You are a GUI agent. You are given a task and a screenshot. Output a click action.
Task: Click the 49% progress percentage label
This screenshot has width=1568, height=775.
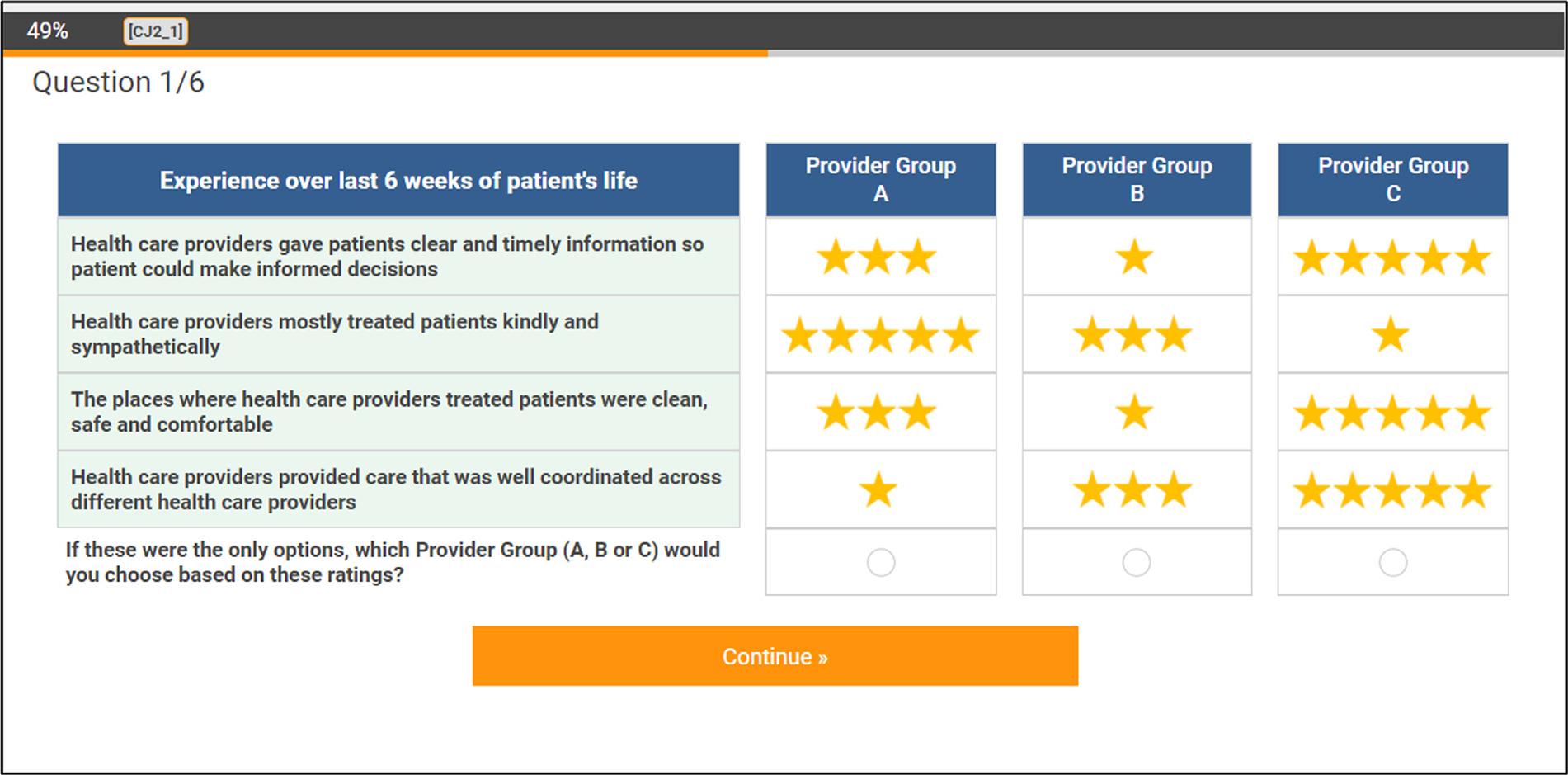47,31
